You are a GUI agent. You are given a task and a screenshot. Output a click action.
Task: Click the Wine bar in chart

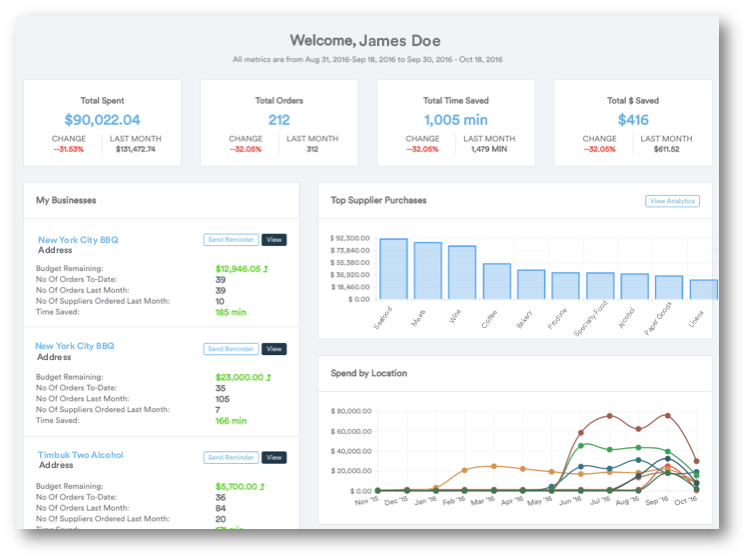tap(462, 273)
